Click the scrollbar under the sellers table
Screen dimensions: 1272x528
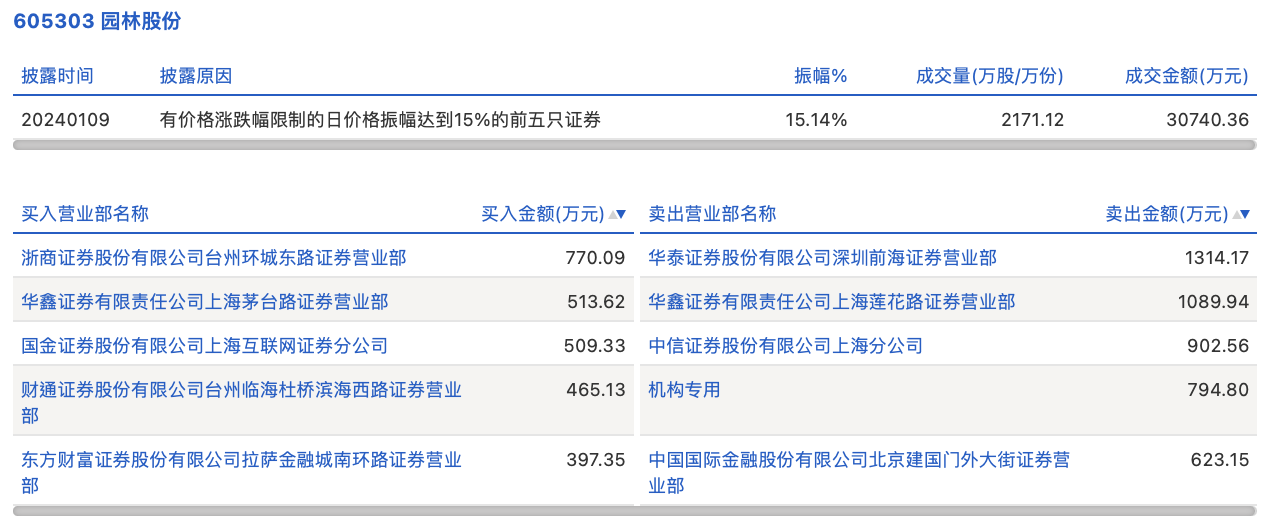(x=948, y=511)
